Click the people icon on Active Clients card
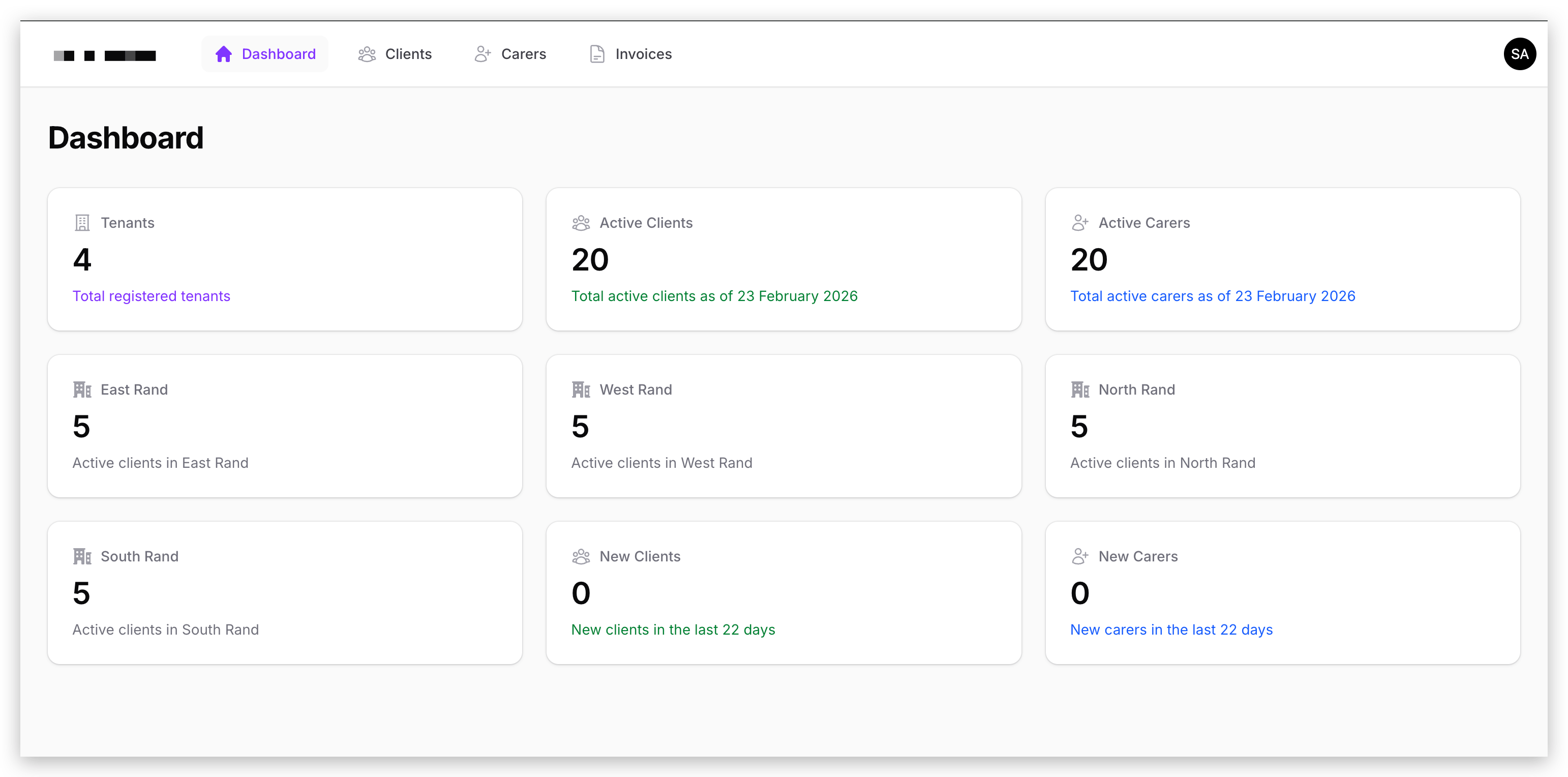 tap(581, 223)
